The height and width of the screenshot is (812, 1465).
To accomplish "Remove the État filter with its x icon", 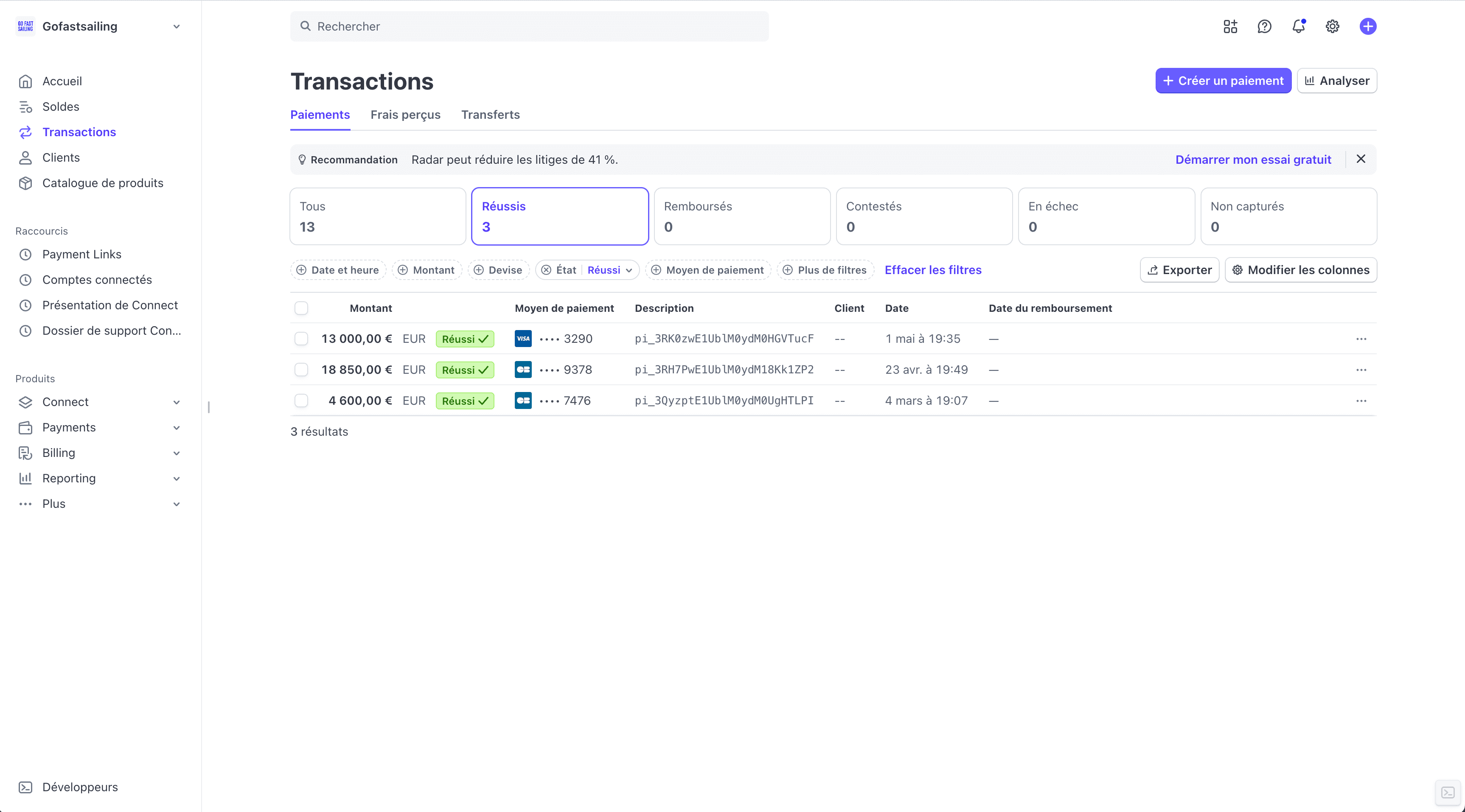I will (546, 270).
